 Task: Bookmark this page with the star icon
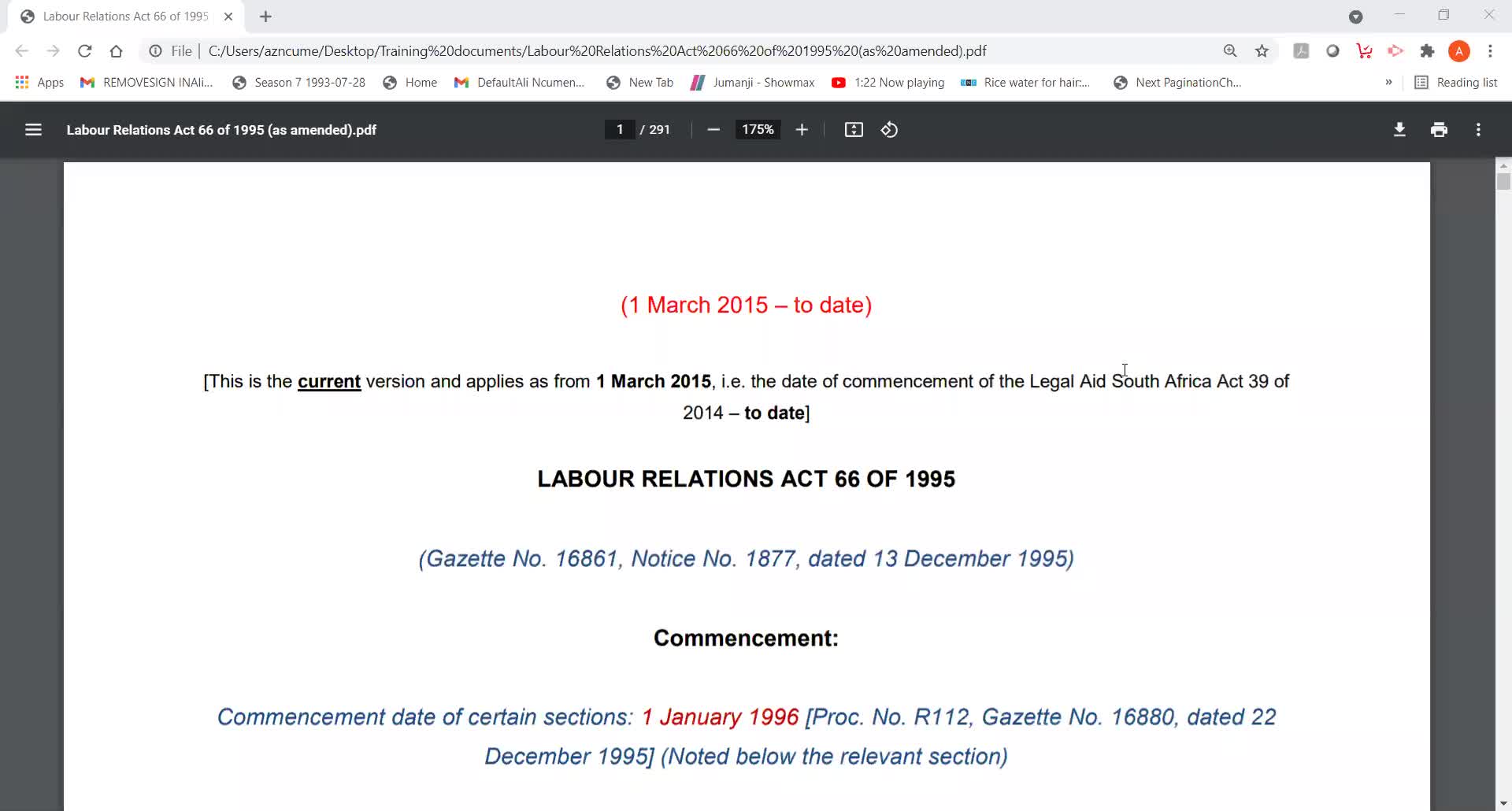point(1262,51)
